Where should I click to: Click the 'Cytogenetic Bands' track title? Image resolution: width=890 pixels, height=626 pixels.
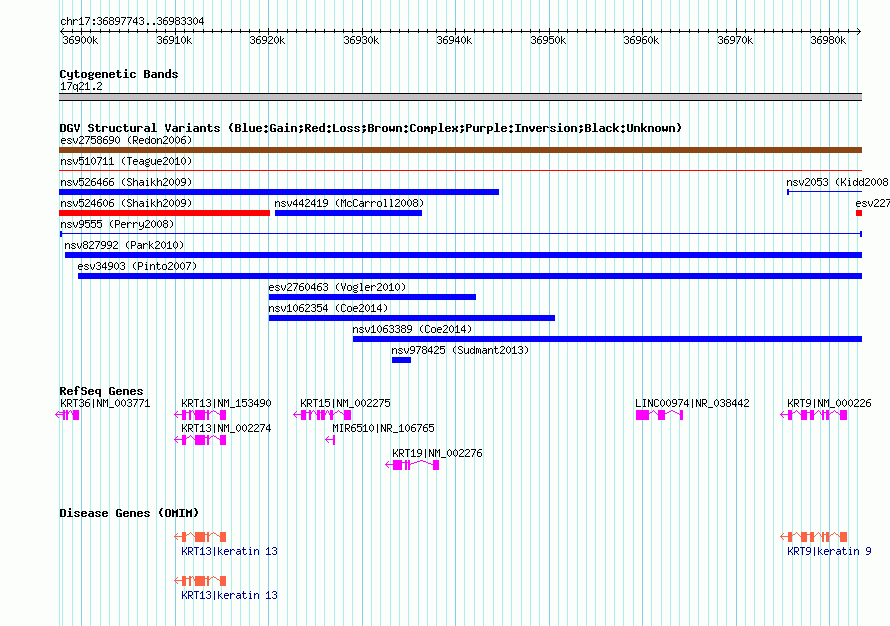[119, 74]
